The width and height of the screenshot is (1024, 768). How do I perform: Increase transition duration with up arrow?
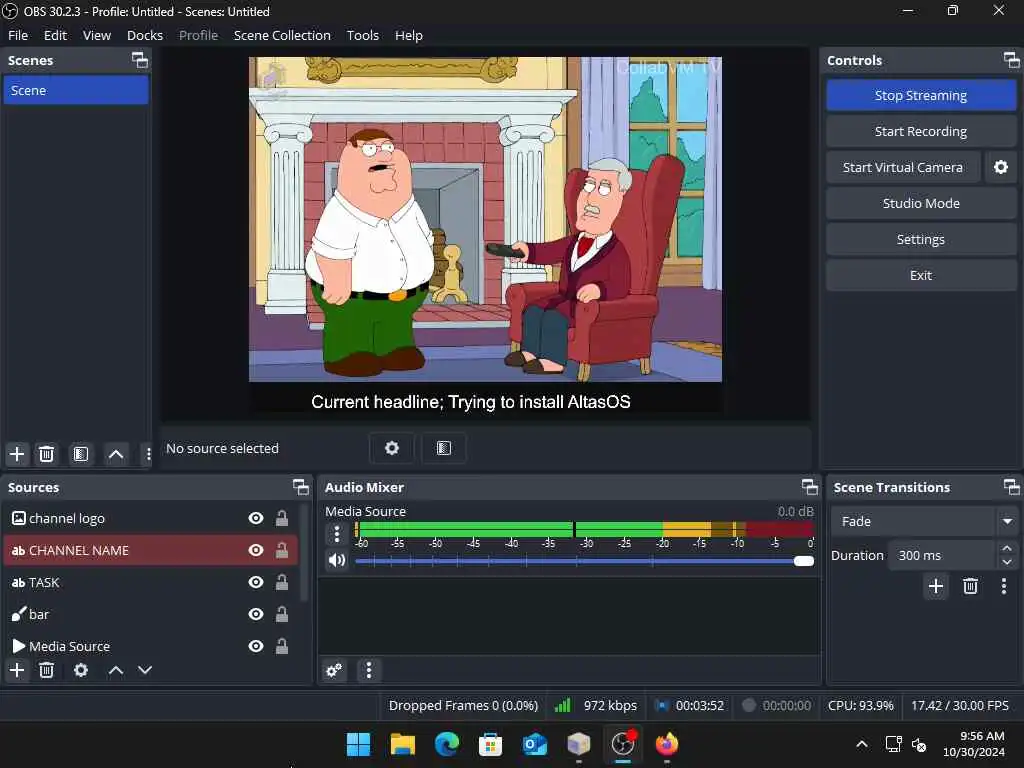[x=1006, y=549]
